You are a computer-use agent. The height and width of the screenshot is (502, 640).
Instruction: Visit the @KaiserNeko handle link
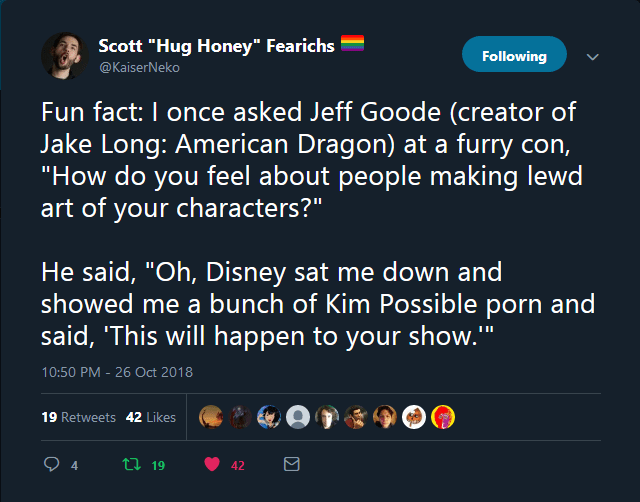coord(139,66)
